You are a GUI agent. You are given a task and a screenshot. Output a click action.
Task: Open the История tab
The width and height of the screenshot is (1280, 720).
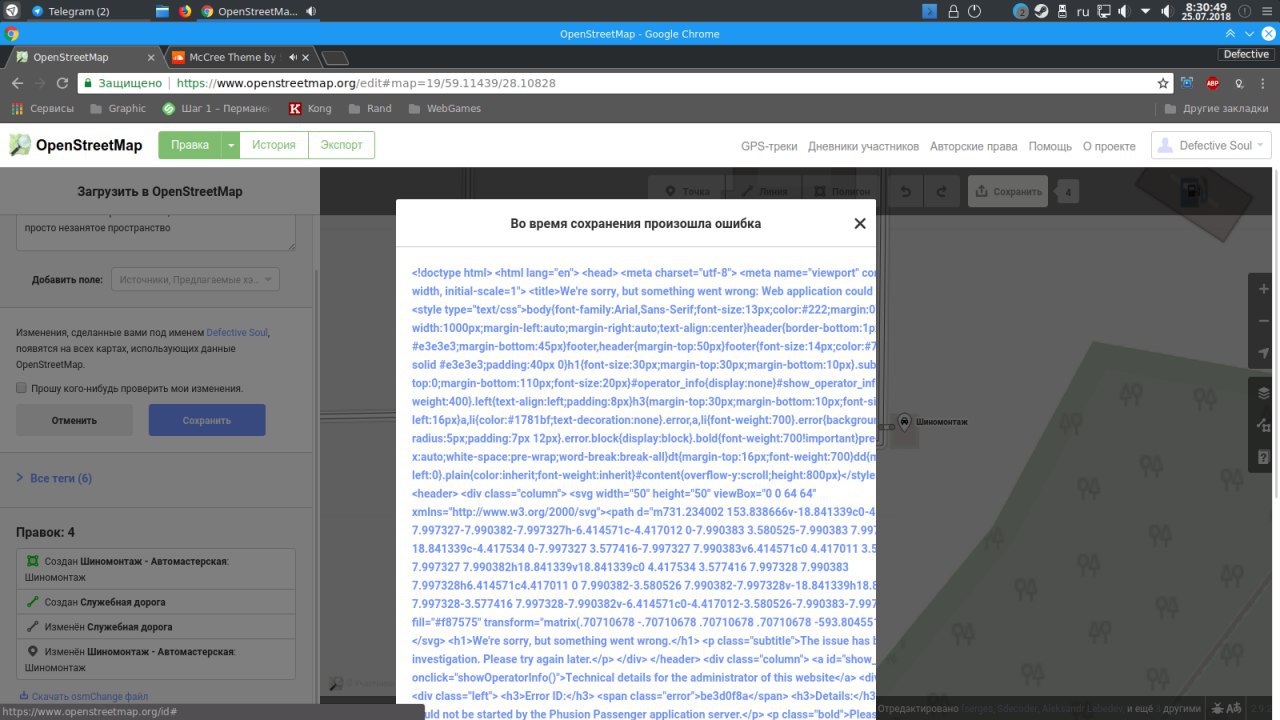click(274, 145)
